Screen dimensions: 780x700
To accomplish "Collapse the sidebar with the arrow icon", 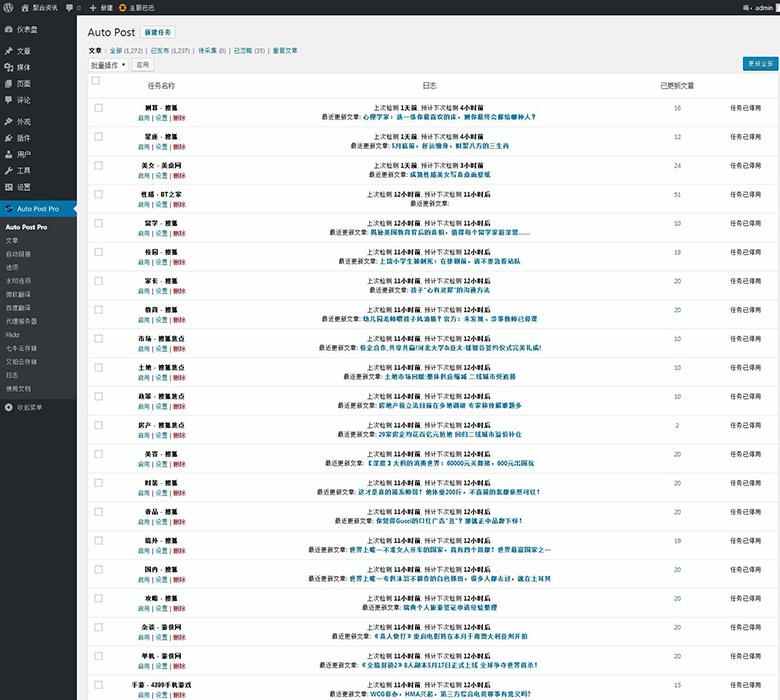I will (8, 407).
